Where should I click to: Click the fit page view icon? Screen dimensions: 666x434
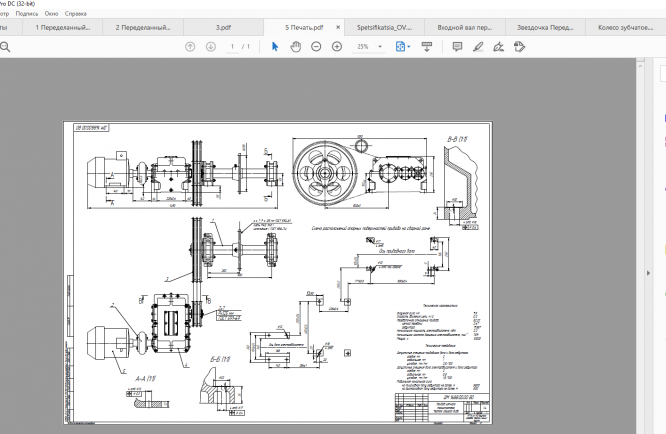click(x=400, y=47)
